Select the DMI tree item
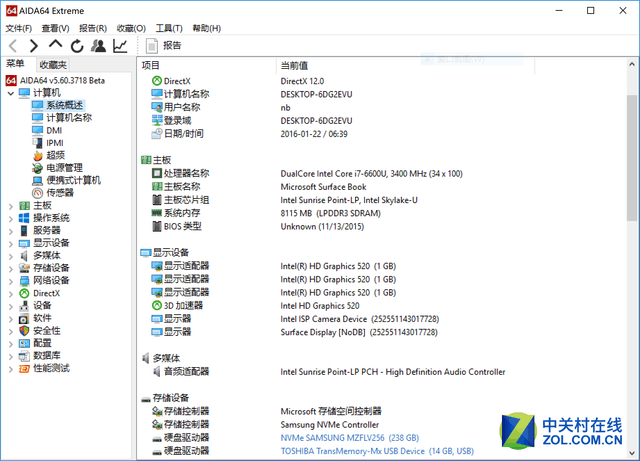Screen dimensions: 640x461 coord(54,130)
